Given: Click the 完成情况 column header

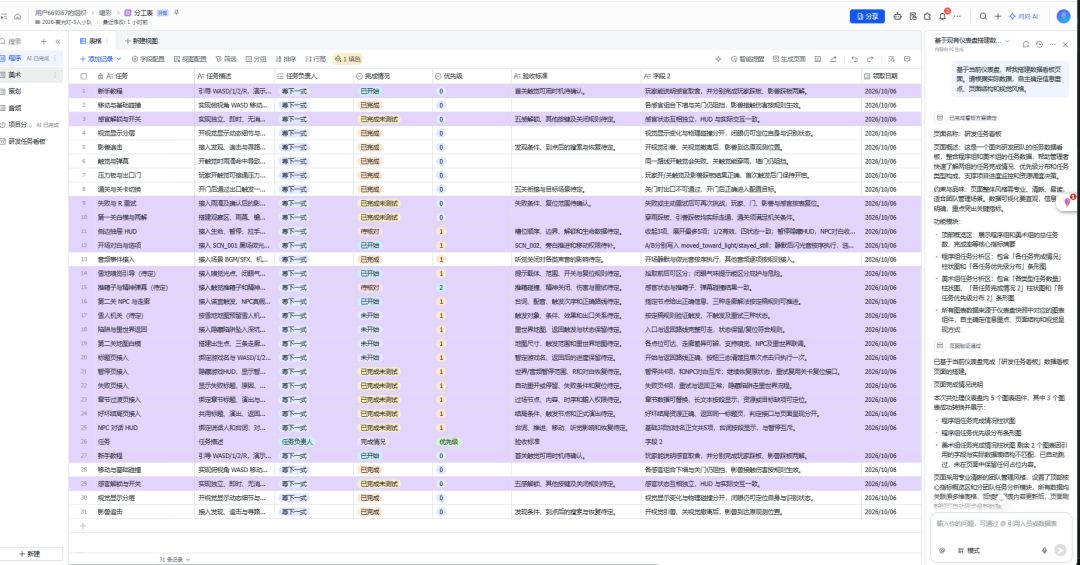Looking at the screenshot, I should [x=393, y=76].
